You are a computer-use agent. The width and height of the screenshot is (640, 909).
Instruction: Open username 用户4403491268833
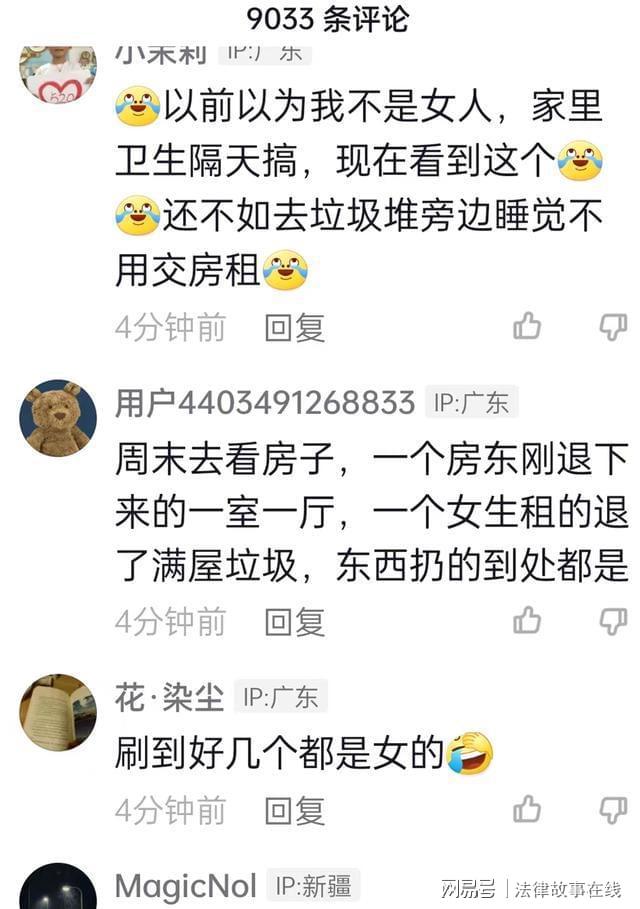click(x=265, y=403)
